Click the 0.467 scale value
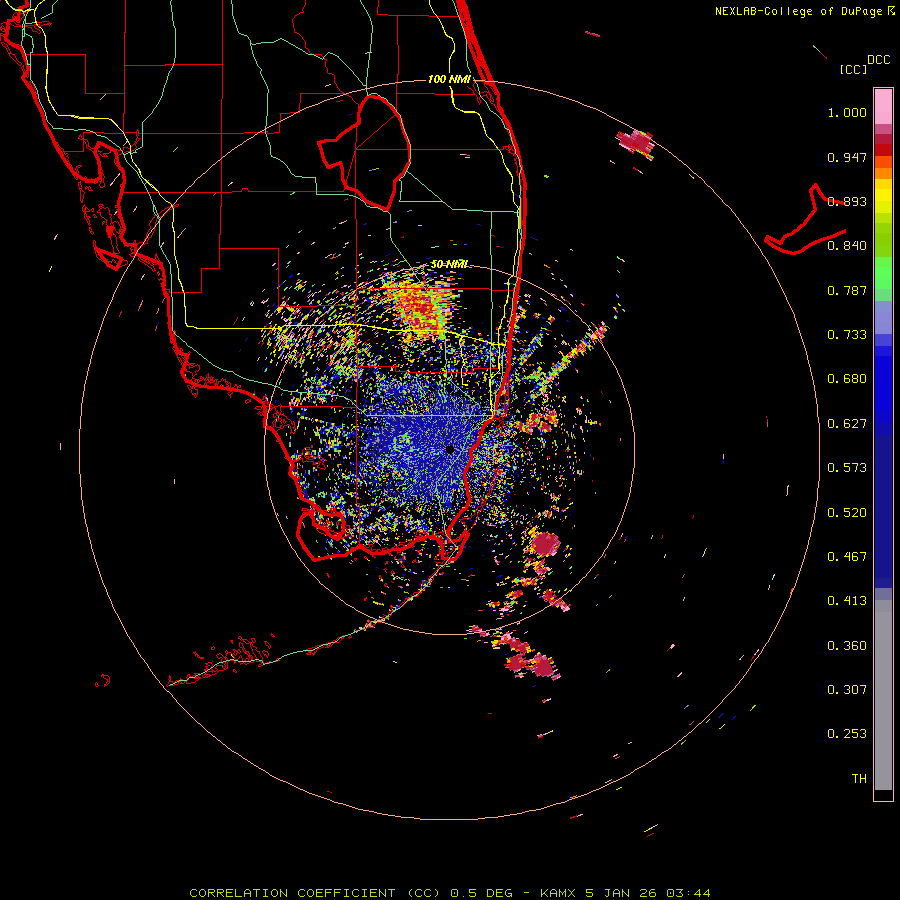 point(847,557)
